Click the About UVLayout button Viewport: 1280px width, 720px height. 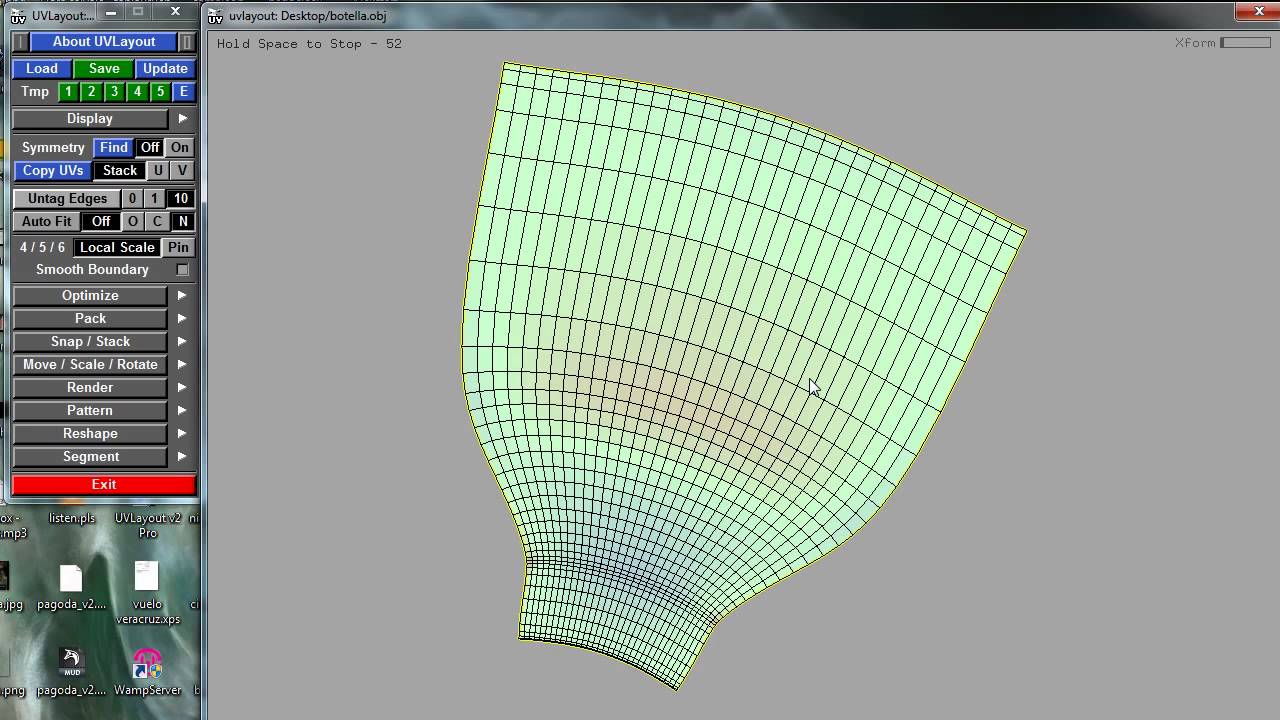pos(104,42)
